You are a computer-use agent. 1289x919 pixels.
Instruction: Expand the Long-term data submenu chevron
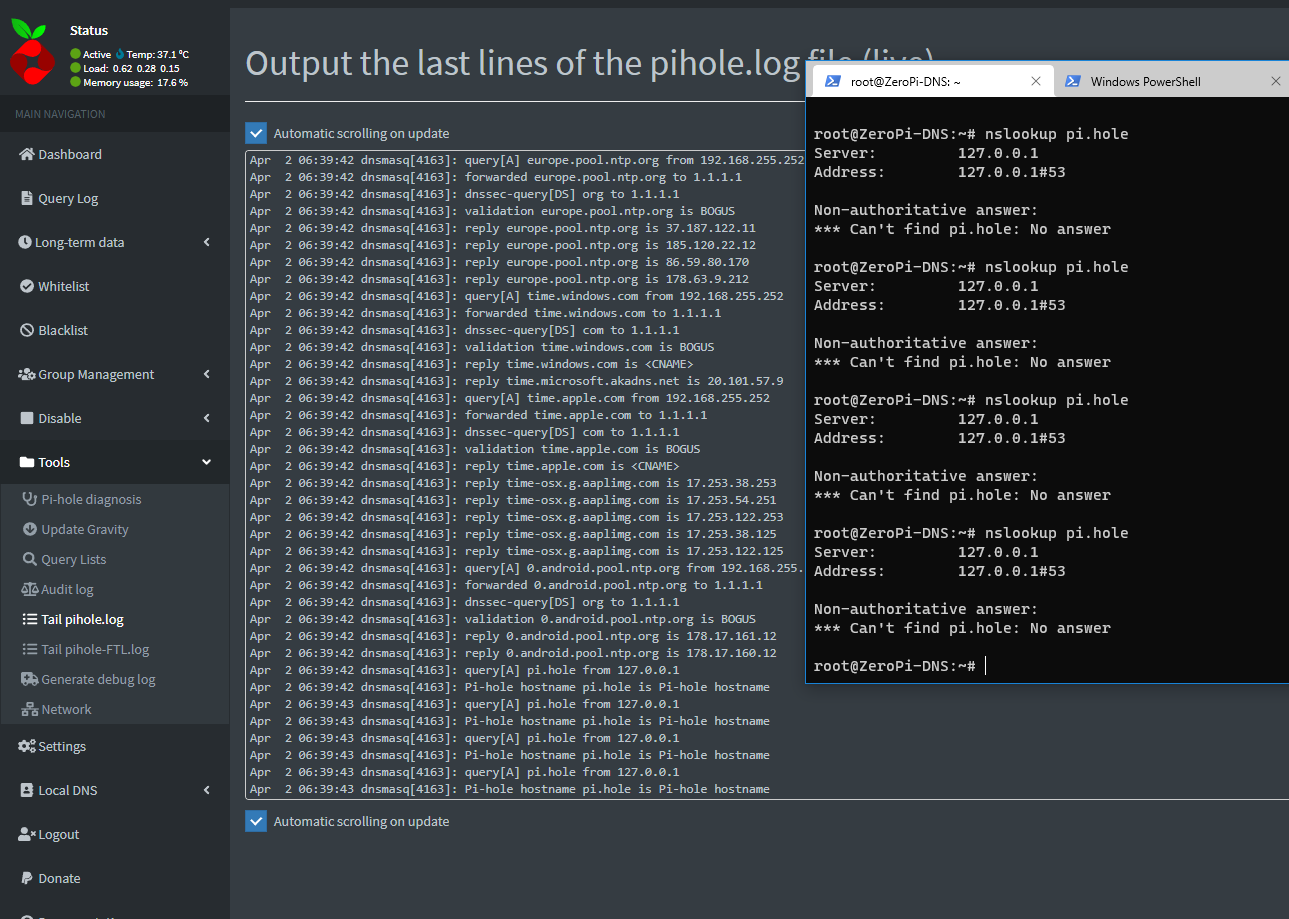(206, 242)
